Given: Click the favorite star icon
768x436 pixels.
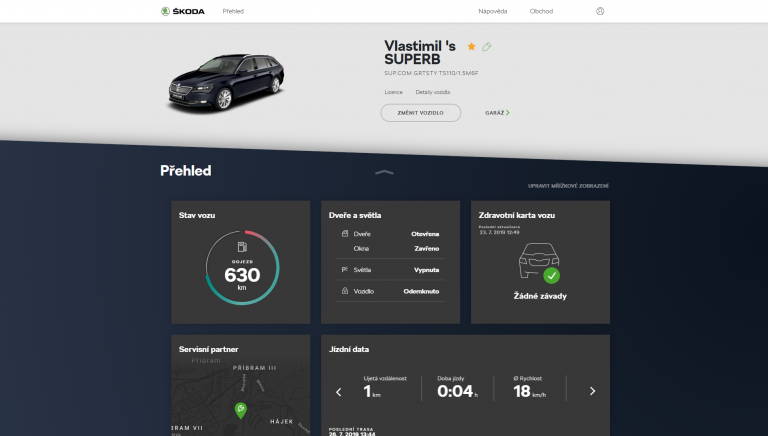Looking at the screenshot, I should 471,47.
